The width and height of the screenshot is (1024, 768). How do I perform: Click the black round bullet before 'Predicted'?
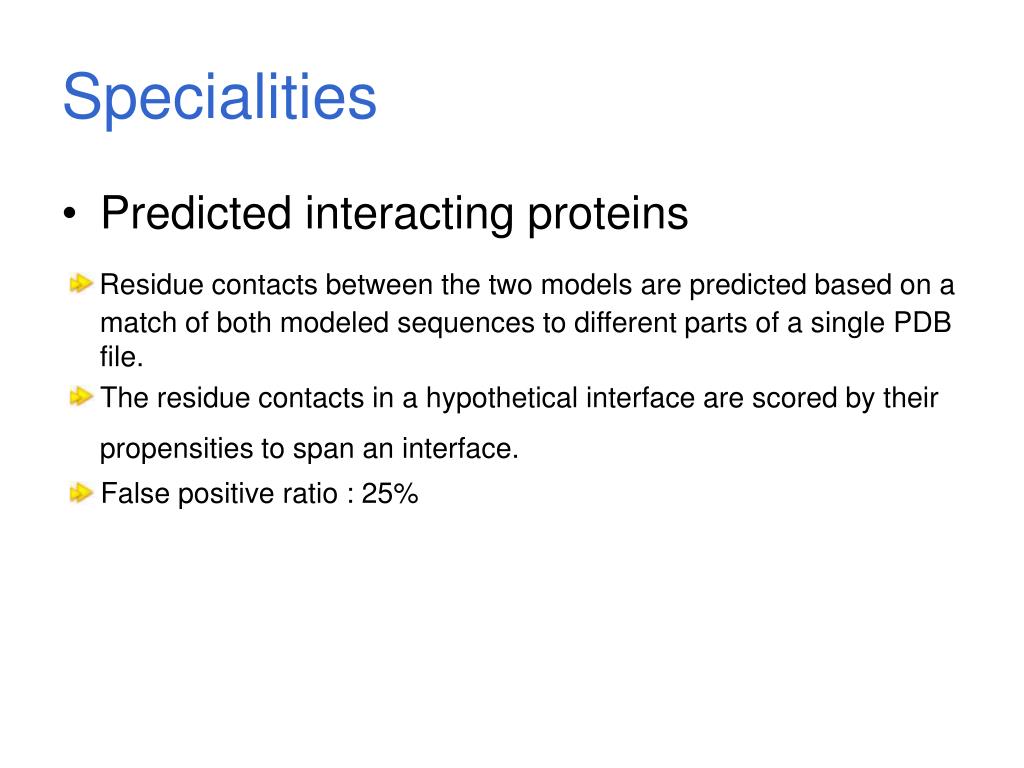(70, 214)
